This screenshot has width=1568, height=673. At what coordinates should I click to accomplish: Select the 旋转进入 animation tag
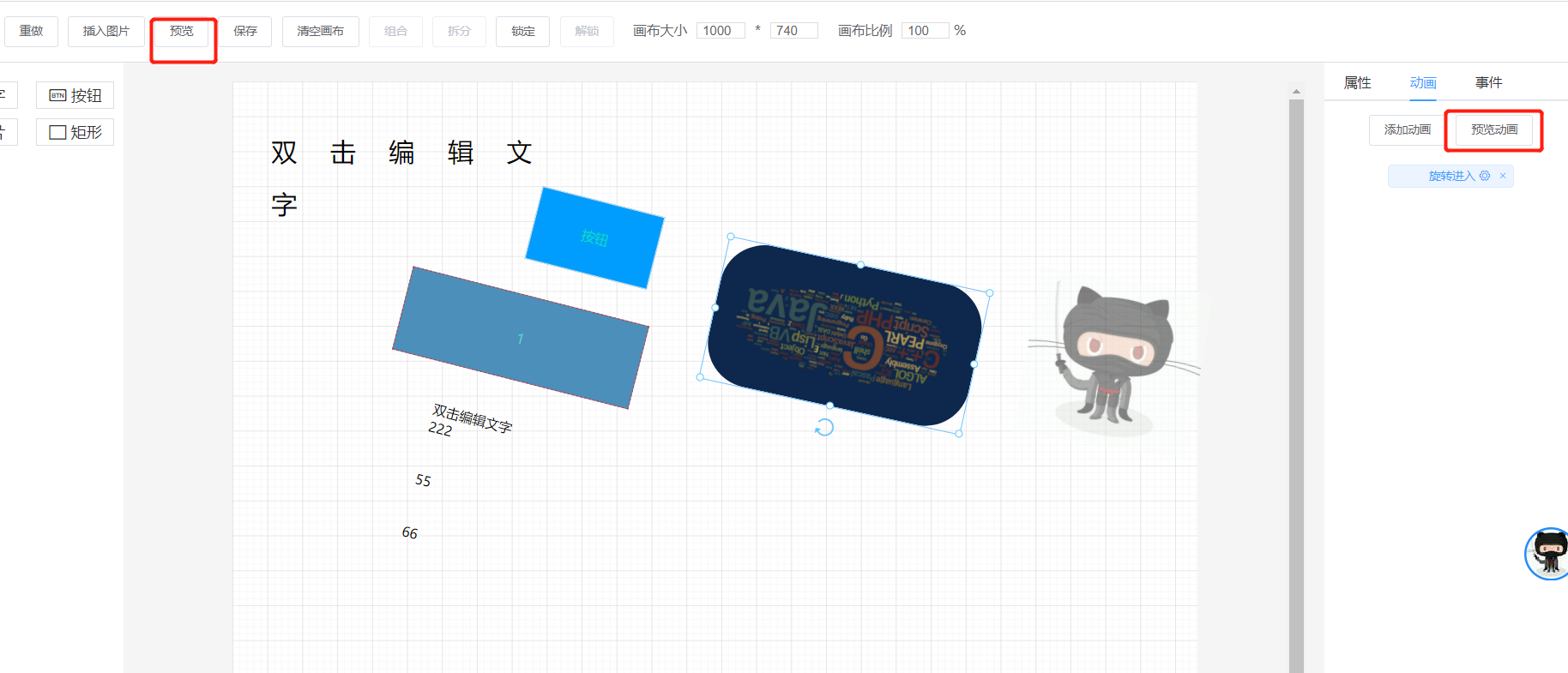[1451, 176]
